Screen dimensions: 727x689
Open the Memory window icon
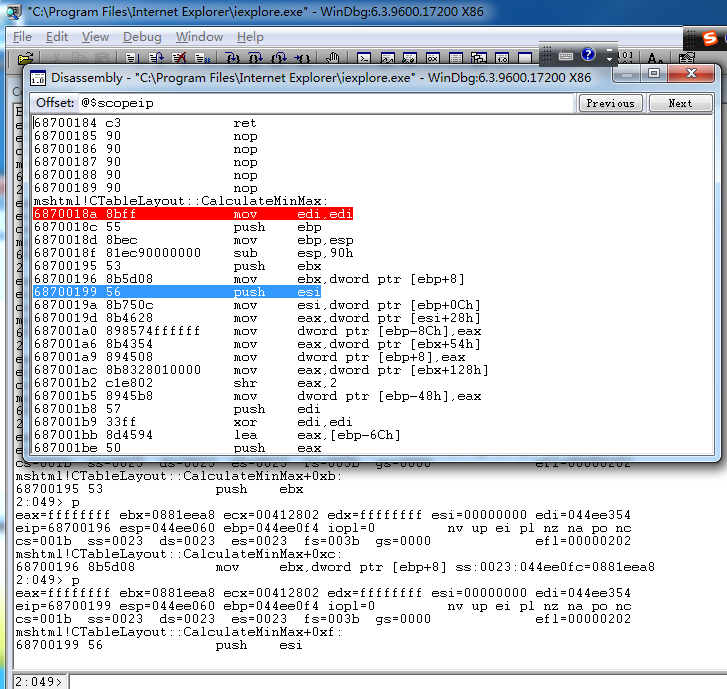pyautogui.click(x=456, y=59)
